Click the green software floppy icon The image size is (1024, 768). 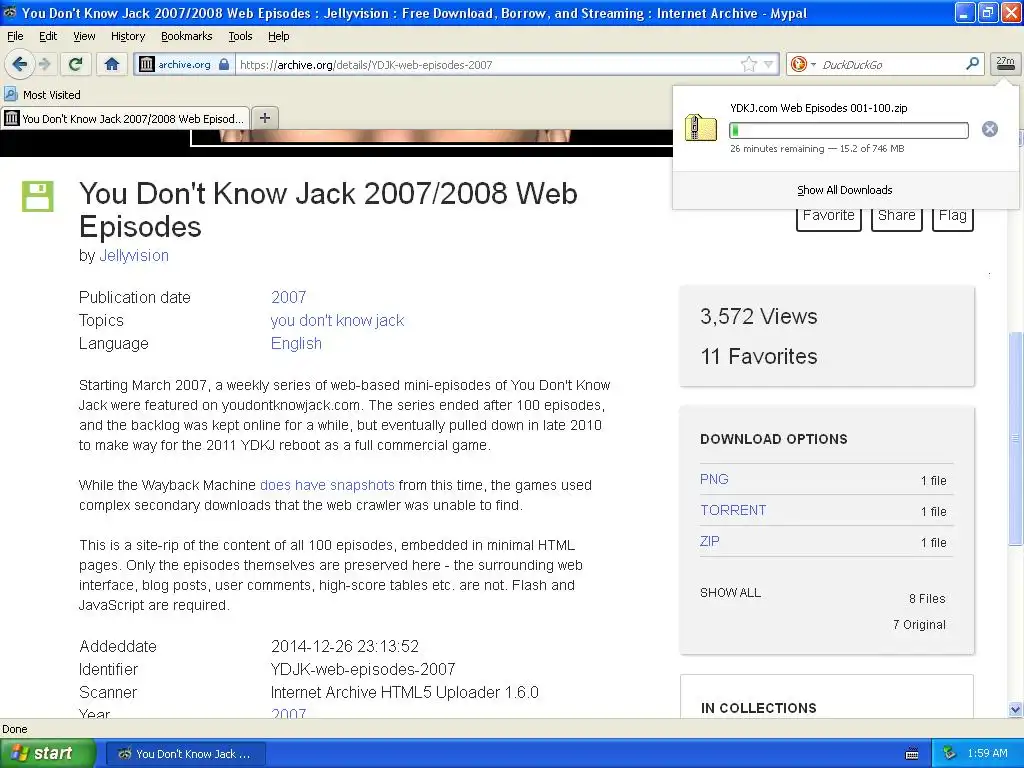[x=38, y=197]
